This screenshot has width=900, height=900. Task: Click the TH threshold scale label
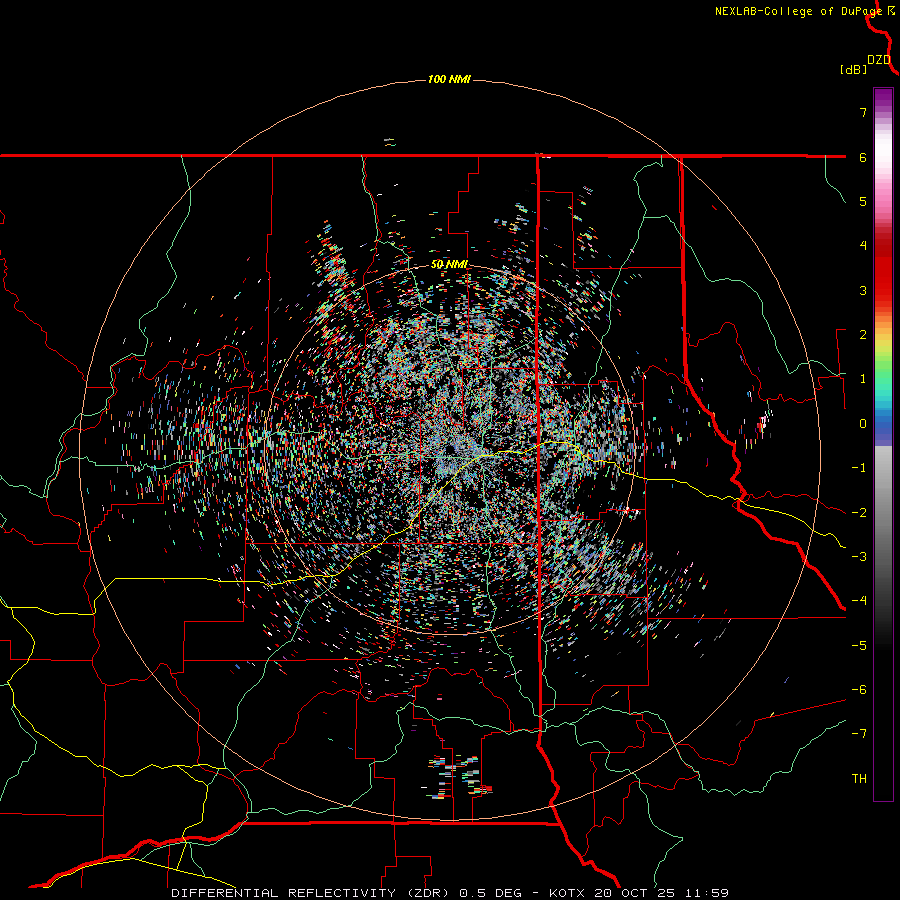tap(859, 779)
